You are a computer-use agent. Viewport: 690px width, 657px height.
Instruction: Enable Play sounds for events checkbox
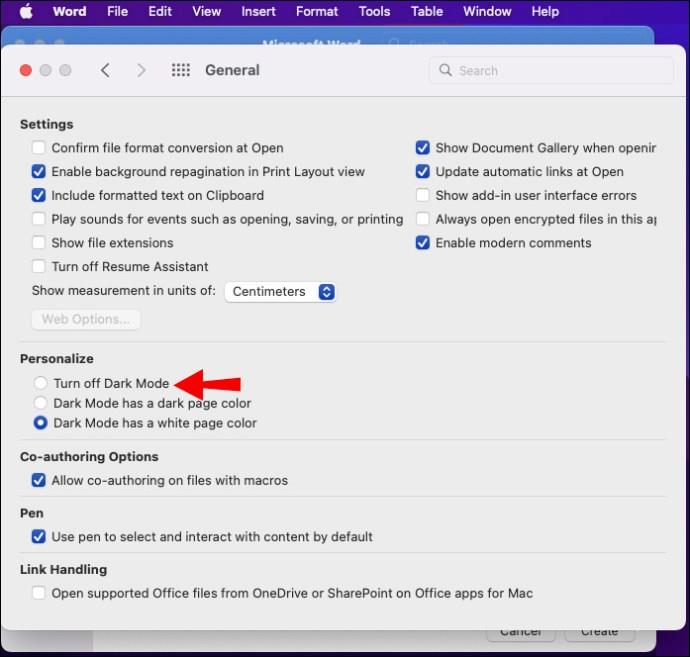point(39,219)
